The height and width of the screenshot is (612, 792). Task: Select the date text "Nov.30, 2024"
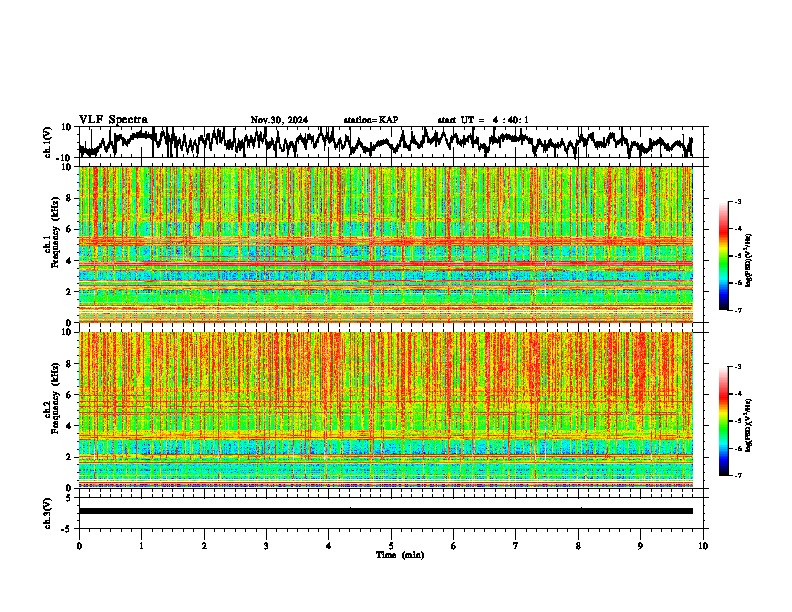point(279,120)
